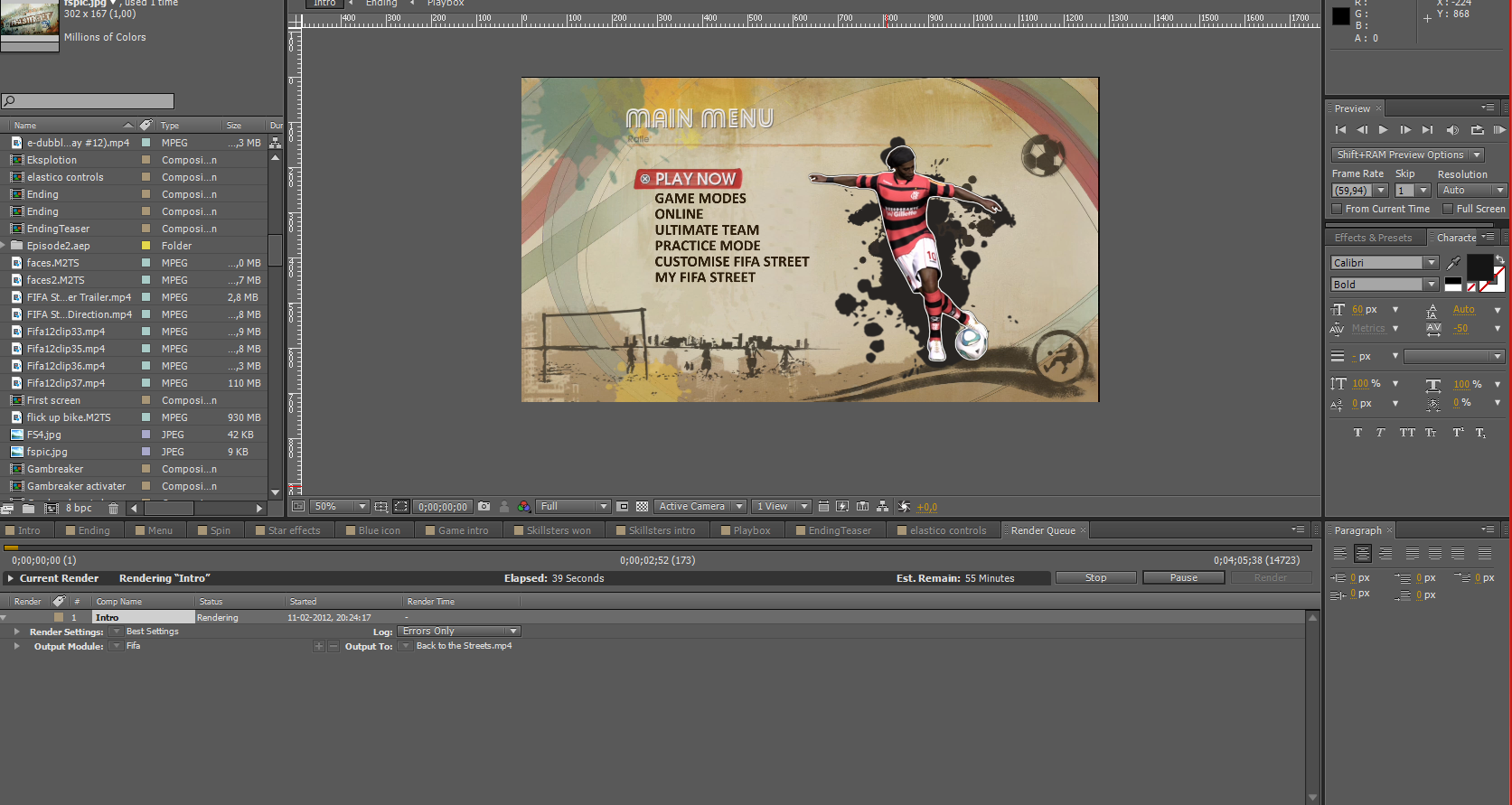The height and width of the screenshot is (805, 1512).
Task: Open Shift+RAM Preview Options dropdown
Action: click(1407, 154)
